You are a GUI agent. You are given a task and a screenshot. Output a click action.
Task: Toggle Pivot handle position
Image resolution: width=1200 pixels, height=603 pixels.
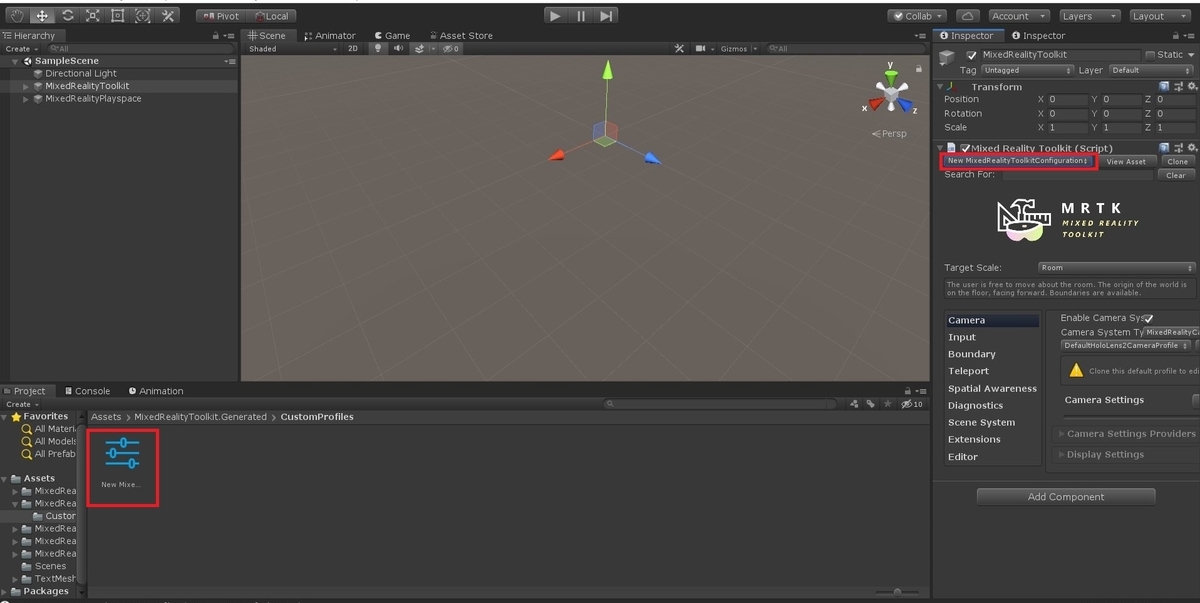pyautogui.click(x=220, y=16)
